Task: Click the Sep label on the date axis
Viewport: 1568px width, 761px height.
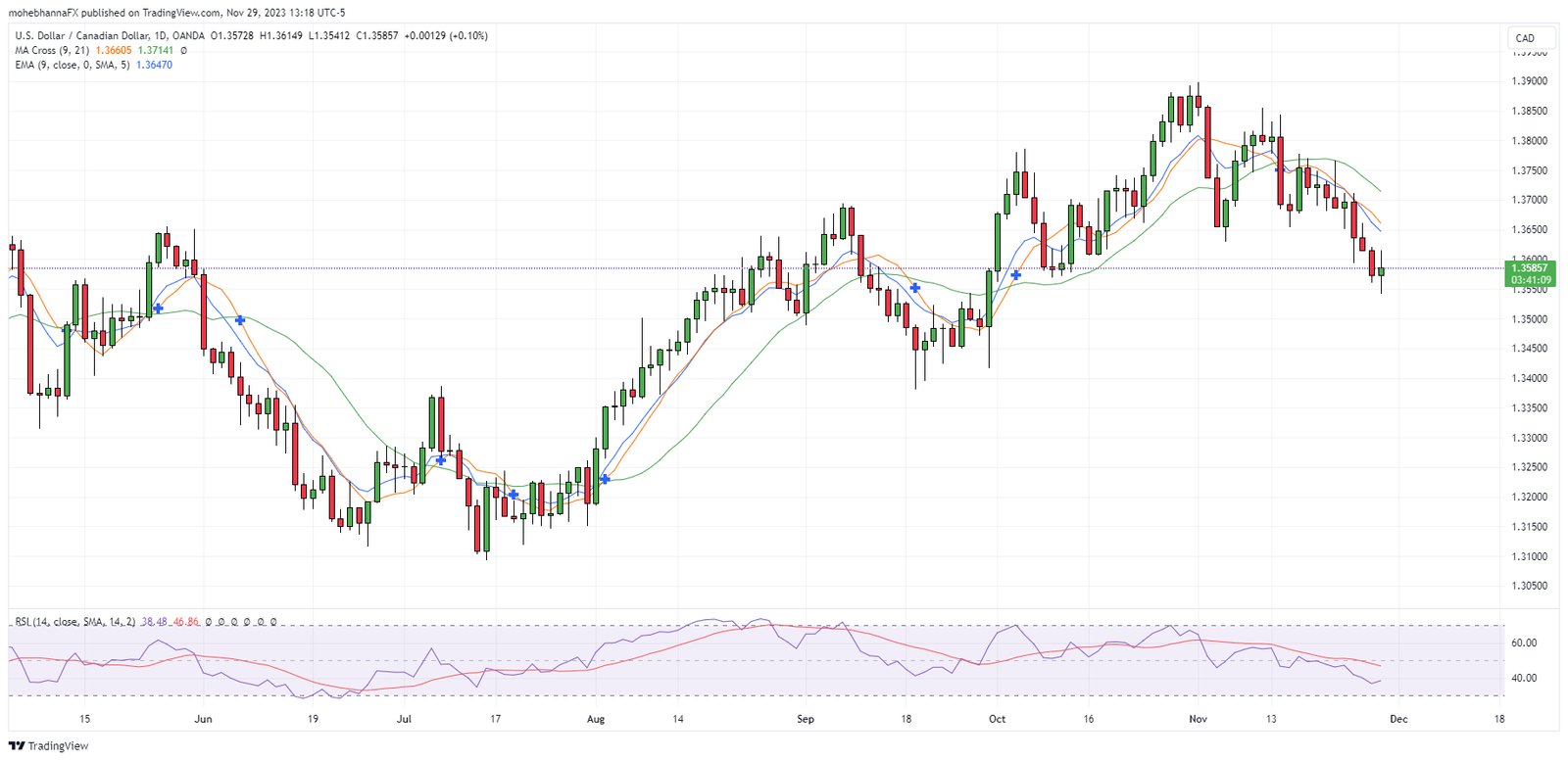Action: (806, 719)
